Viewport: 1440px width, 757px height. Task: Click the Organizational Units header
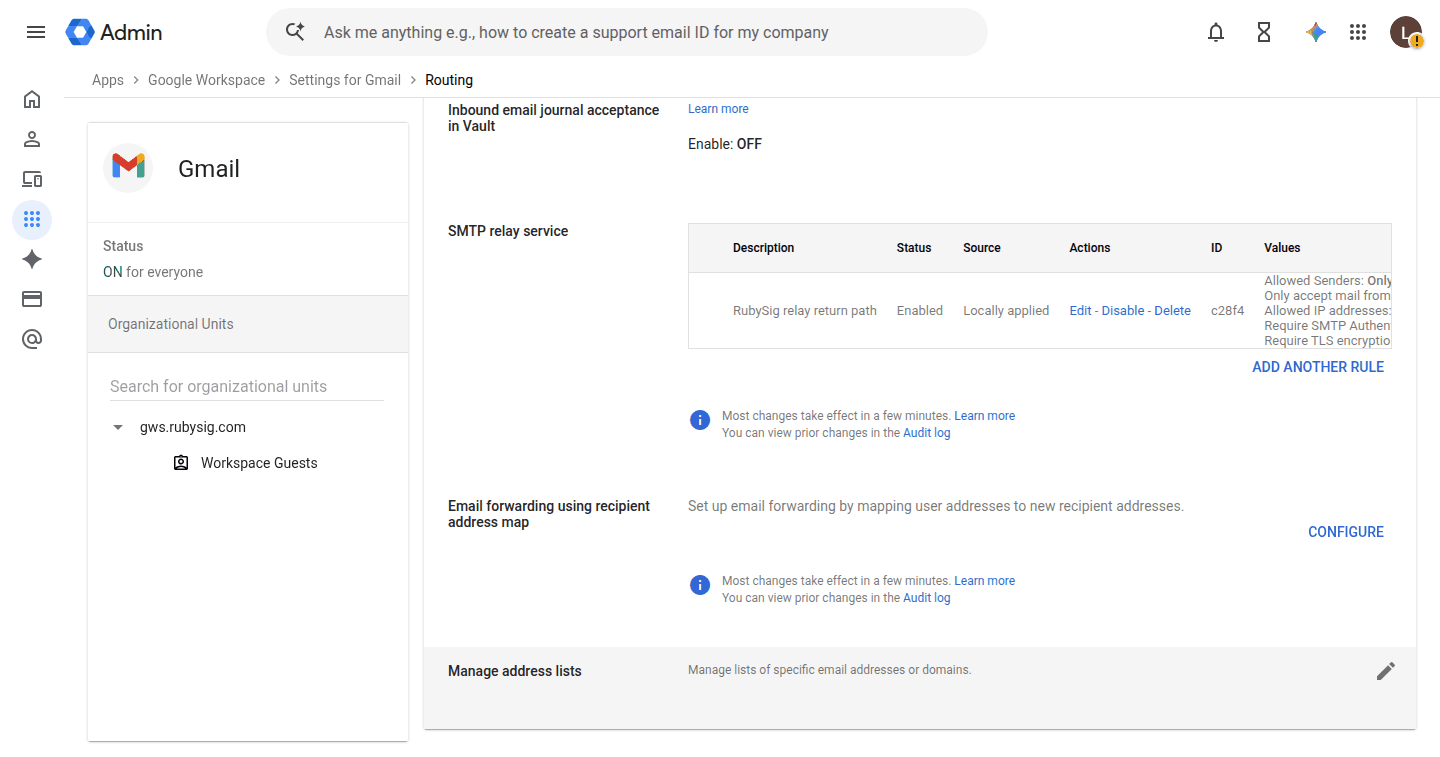tap(248, 324)
